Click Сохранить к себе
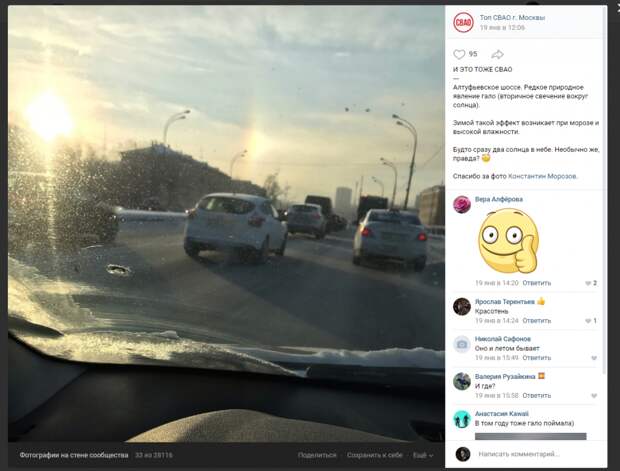This screenshot has width=620, height=471. [x=374, y=455]
